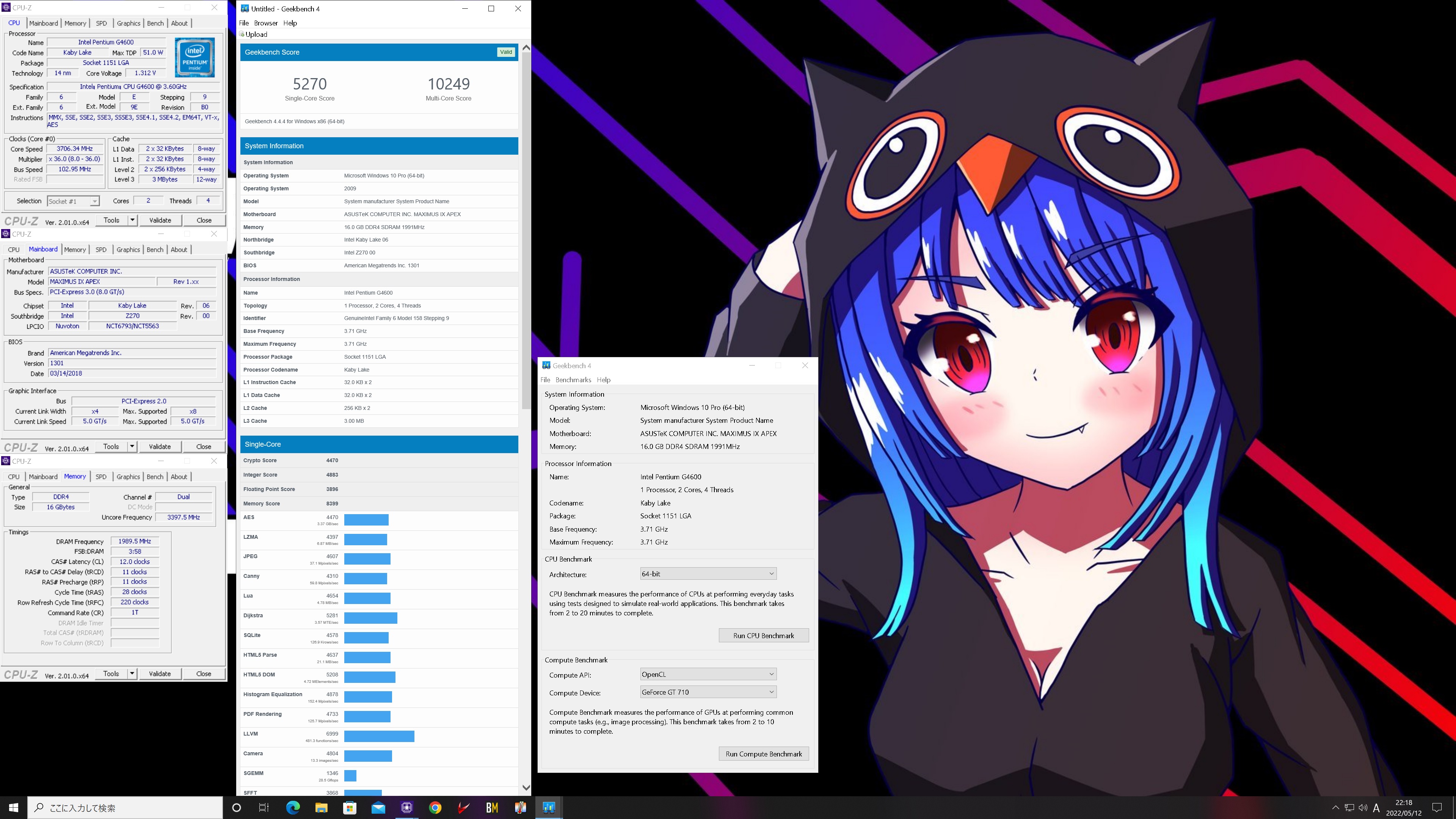Click the CPU-Z title icon in top window
Image resolution: width=1456 pixels, height=819 pixels.
coord(6,7)
